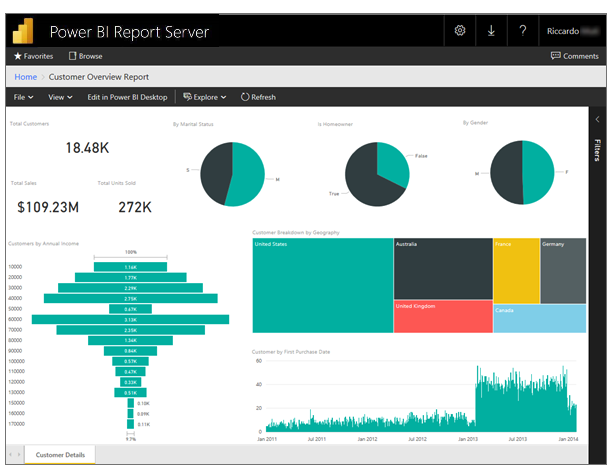Viewport: 616px width, 473px height.
Task: Select the 60000 income funnel bar
Action: pyautogui.click(x=131, y=320)
